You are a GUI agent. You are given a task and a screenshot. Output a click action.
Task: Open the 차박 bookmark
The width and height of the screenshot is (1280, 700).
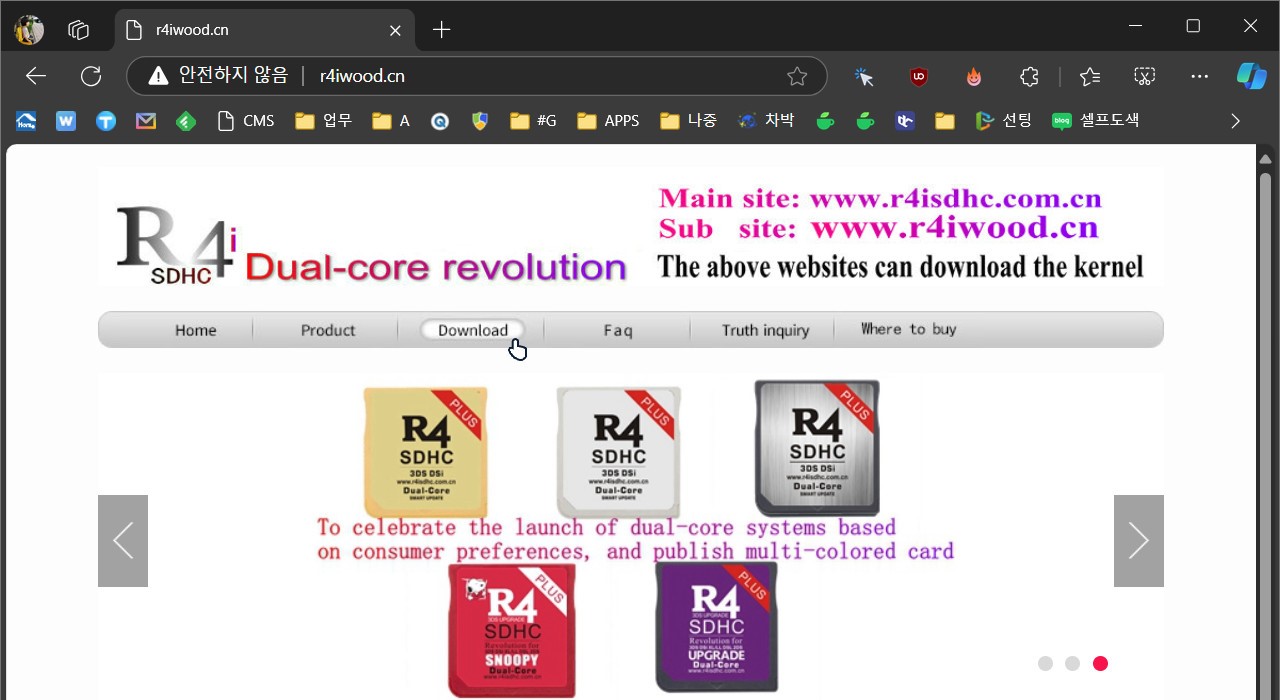(x=766, y=121)
